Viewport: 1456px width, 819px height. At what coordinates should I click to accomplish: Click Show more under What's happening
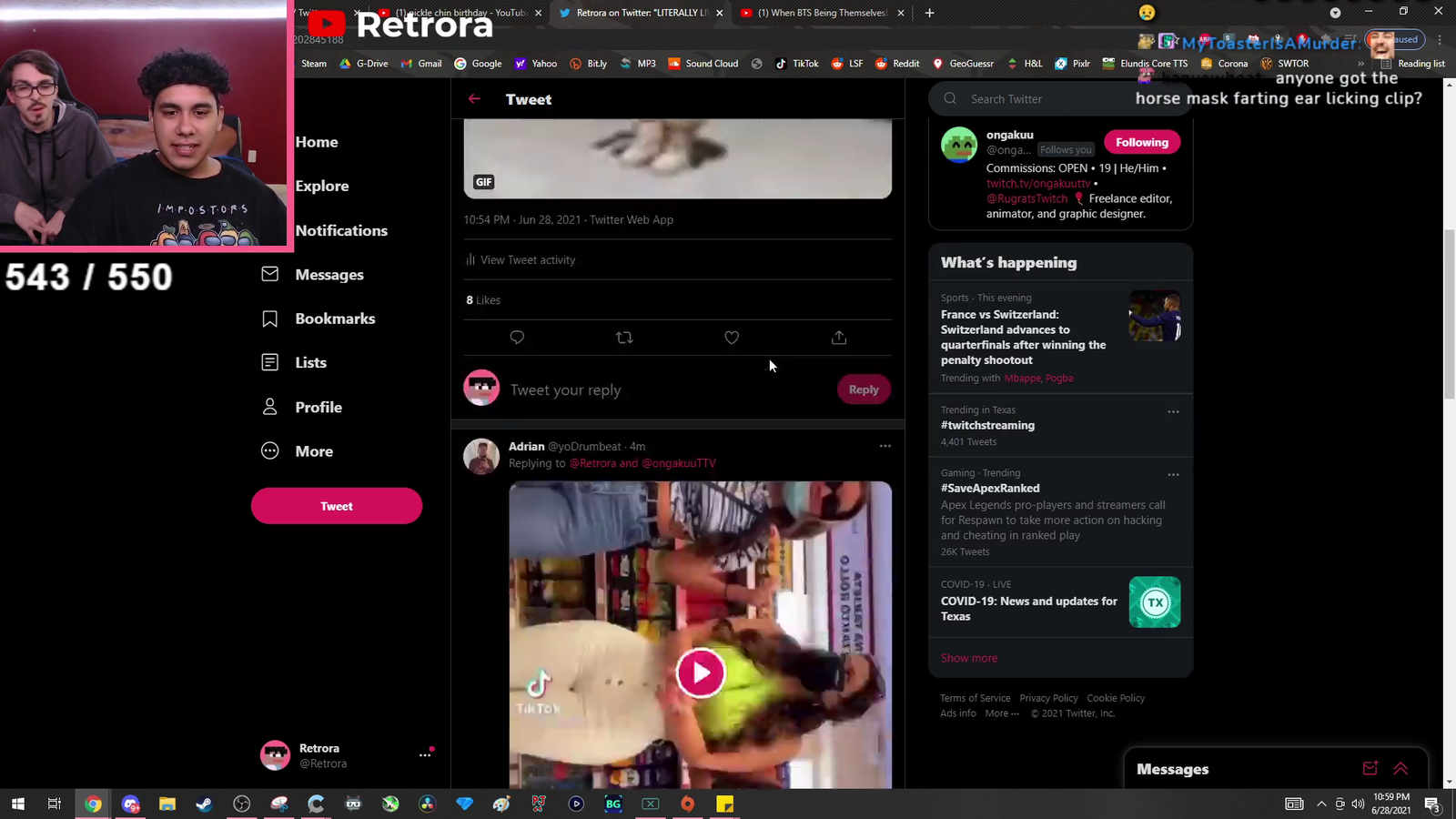click(x=969, y=658)
